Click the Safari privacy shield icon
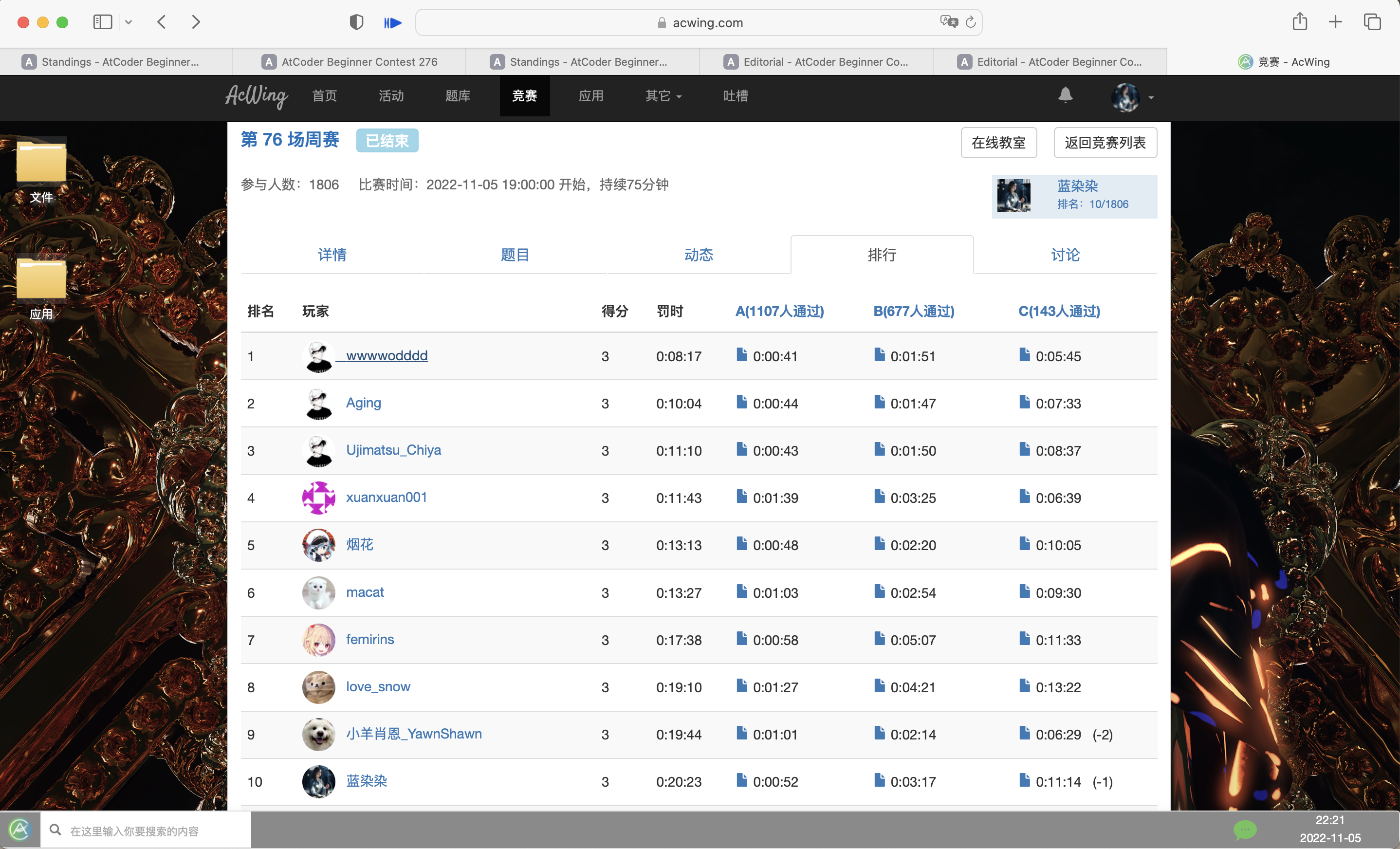This screenshot has width=1400, height=849. 356,23
